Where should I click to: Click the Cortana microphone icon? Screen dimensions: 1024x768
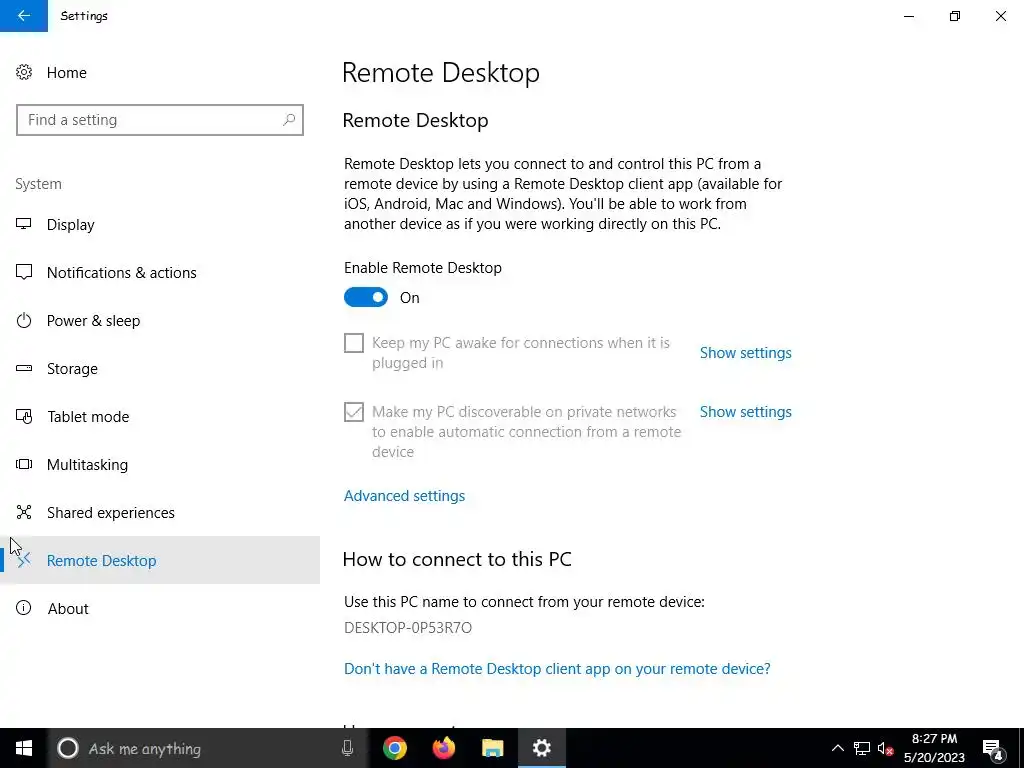pyautogui.click(x=347, y=748)
